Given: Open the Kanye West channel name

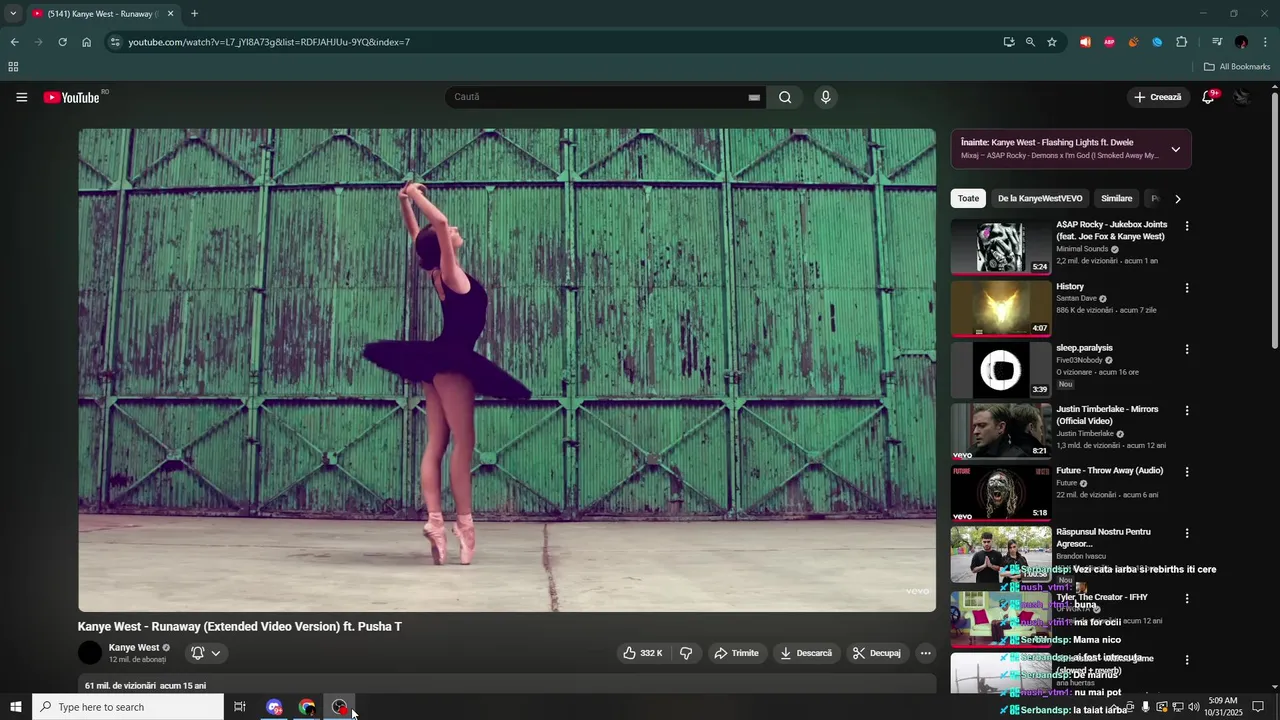Looking at the screenshot, I should pyautogui.click(x=134, y=647).
